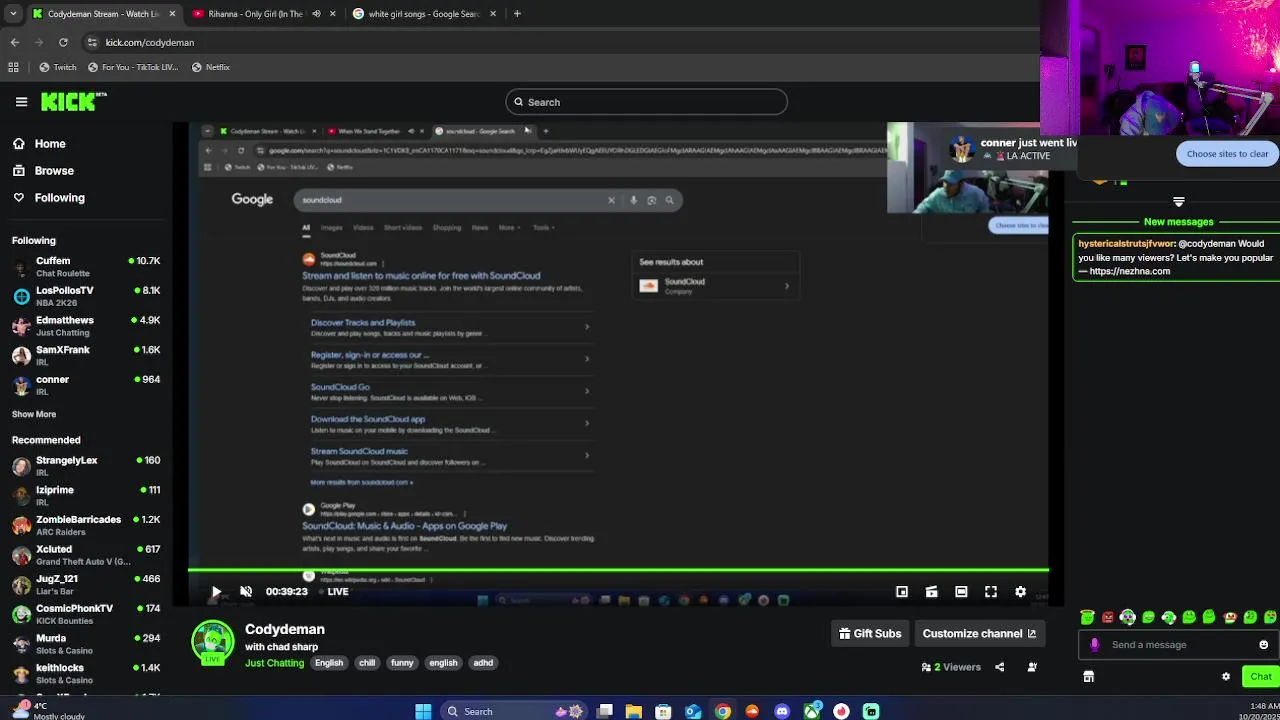Enter fullscreen on the stream player

991,592
